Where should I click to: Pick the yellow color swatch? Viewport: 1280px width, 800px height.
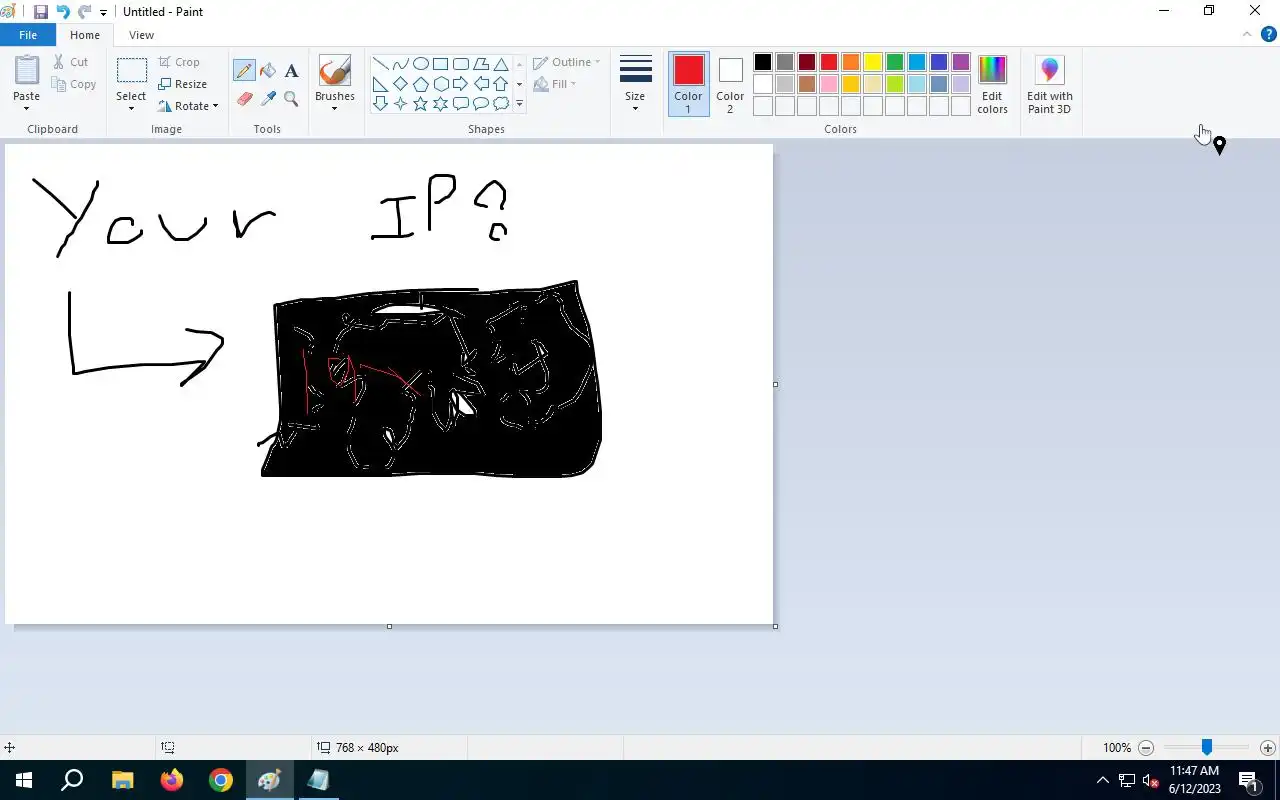tap(873, 62)
